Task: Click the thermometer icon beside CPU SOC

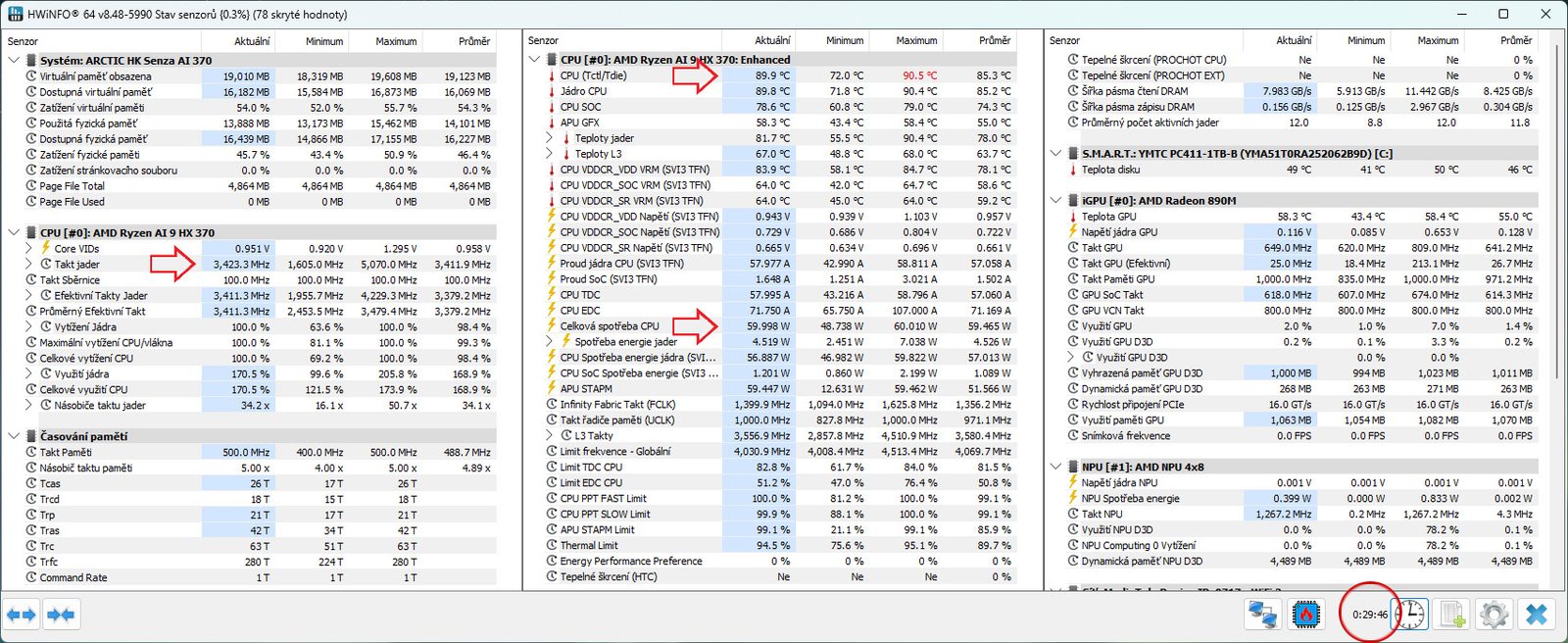Action: coord(552,107)
